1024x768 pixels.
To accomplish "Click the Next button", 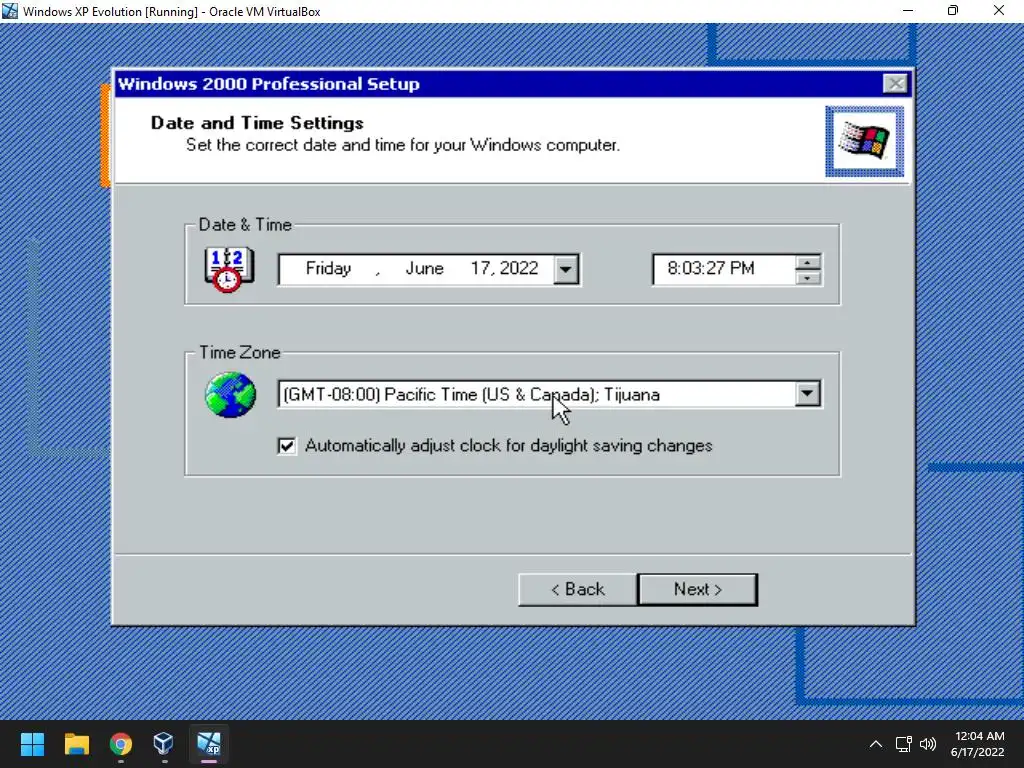I will click(697, 590).
